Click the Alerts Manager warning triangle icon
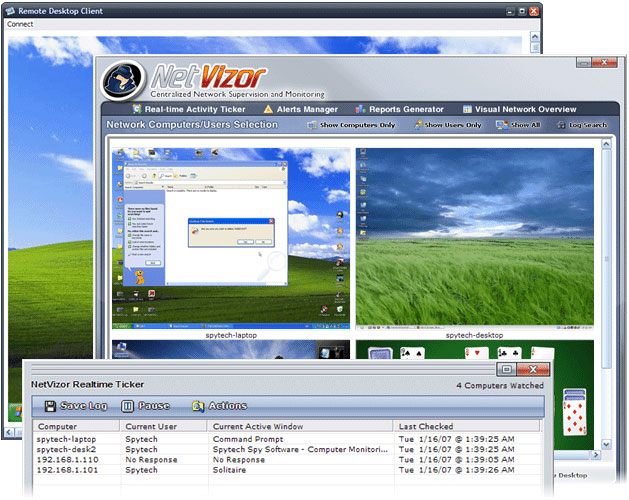Image resolution: width=629 pixels, height=500 pixels. 268,109
